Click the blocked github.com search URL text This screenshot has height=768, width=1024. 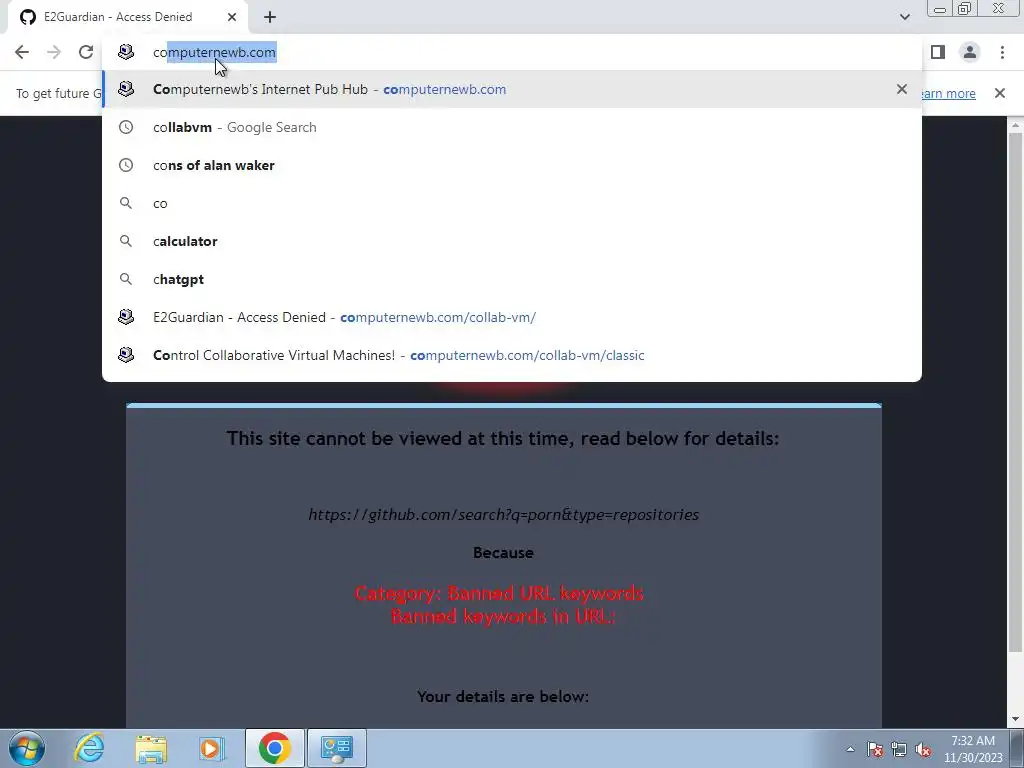504,515
